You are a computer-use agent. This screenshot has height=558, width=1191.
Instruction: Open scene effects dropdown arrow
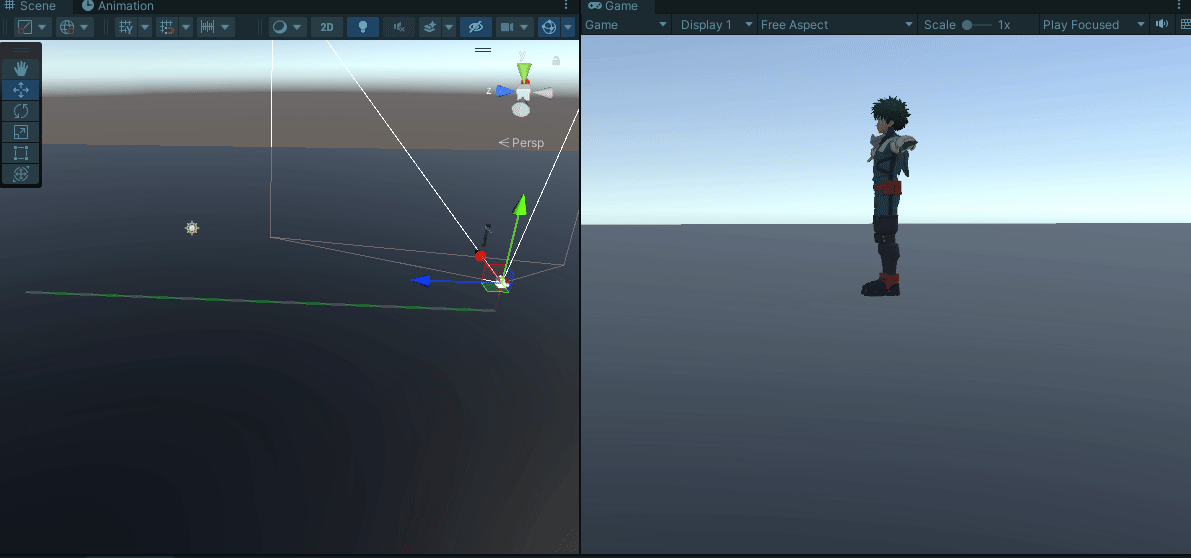pos(449,27)
